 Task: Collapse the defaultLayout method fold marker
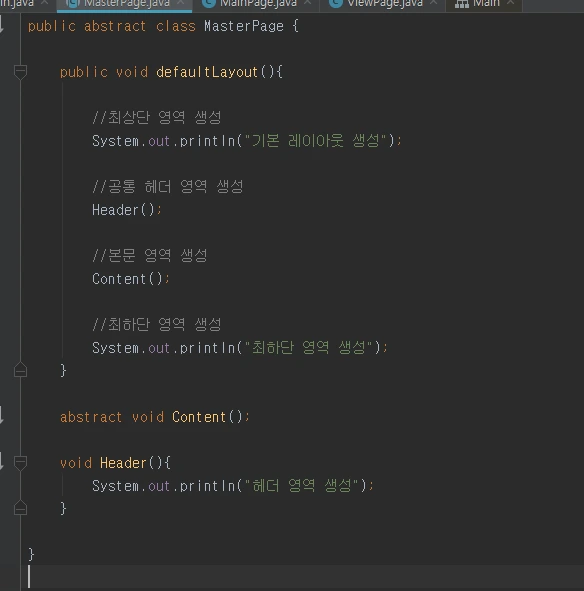(x=20, y=72)
